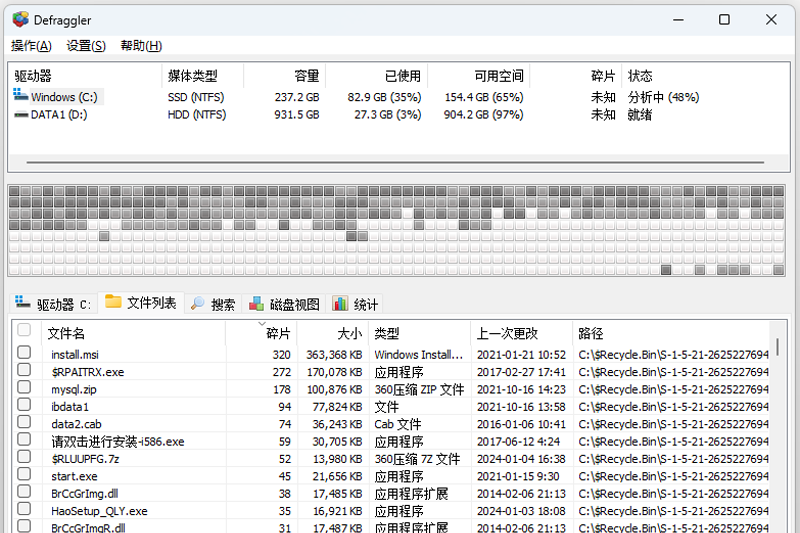Click the magnifier icon on 搜索 tab
The image size is (800, 533).
click(x=197, y=303)
